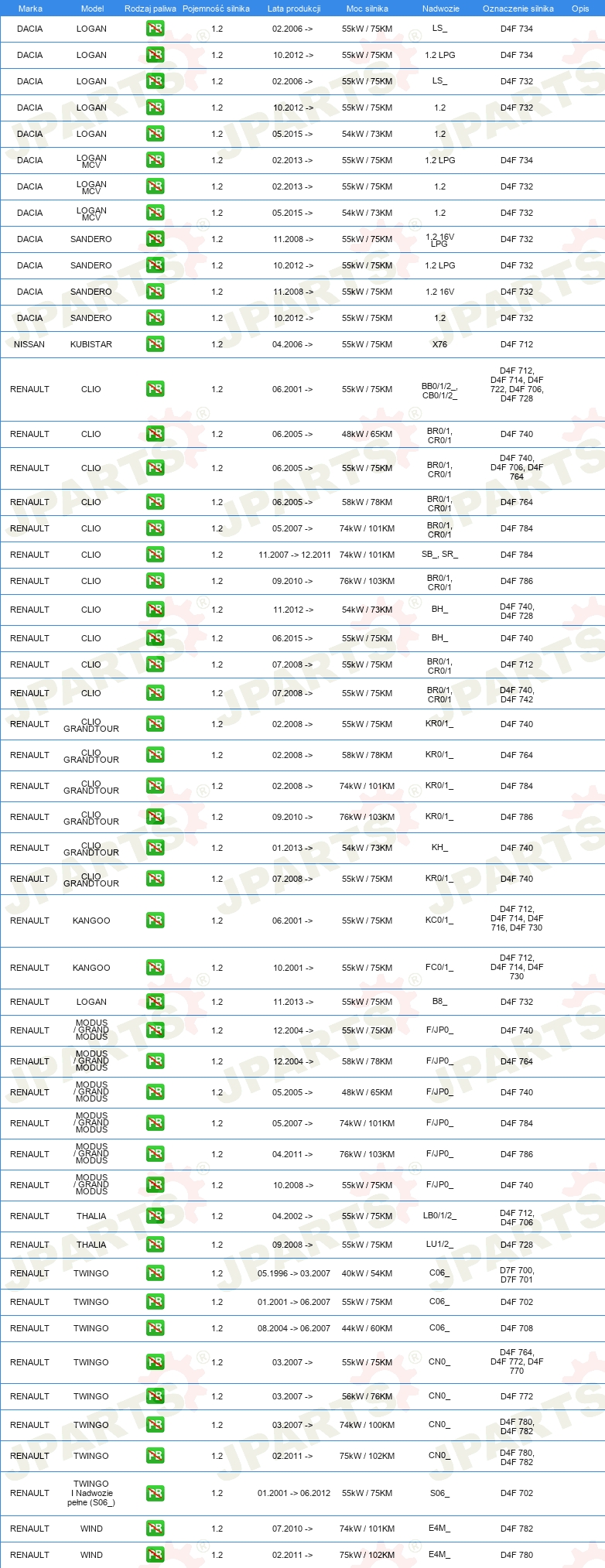Click the 40kW / 54KM power cell
This screenshot has width=605, height=1568.
(367, 1273)
